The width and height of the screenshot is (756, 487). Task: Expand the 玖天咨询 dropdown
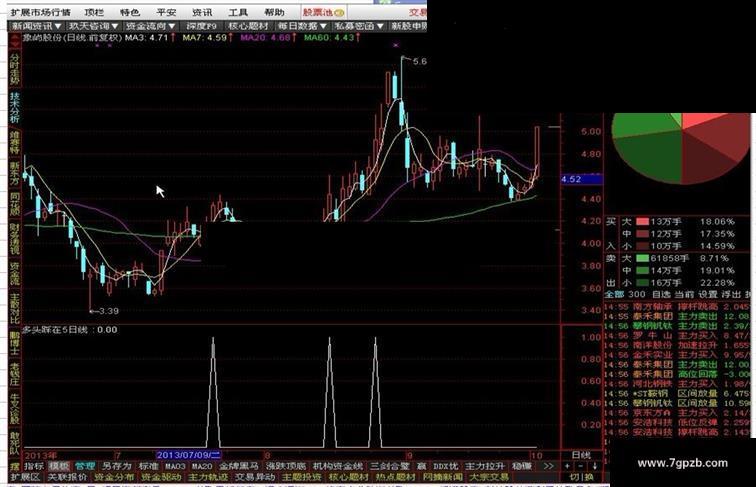[94, 26]
